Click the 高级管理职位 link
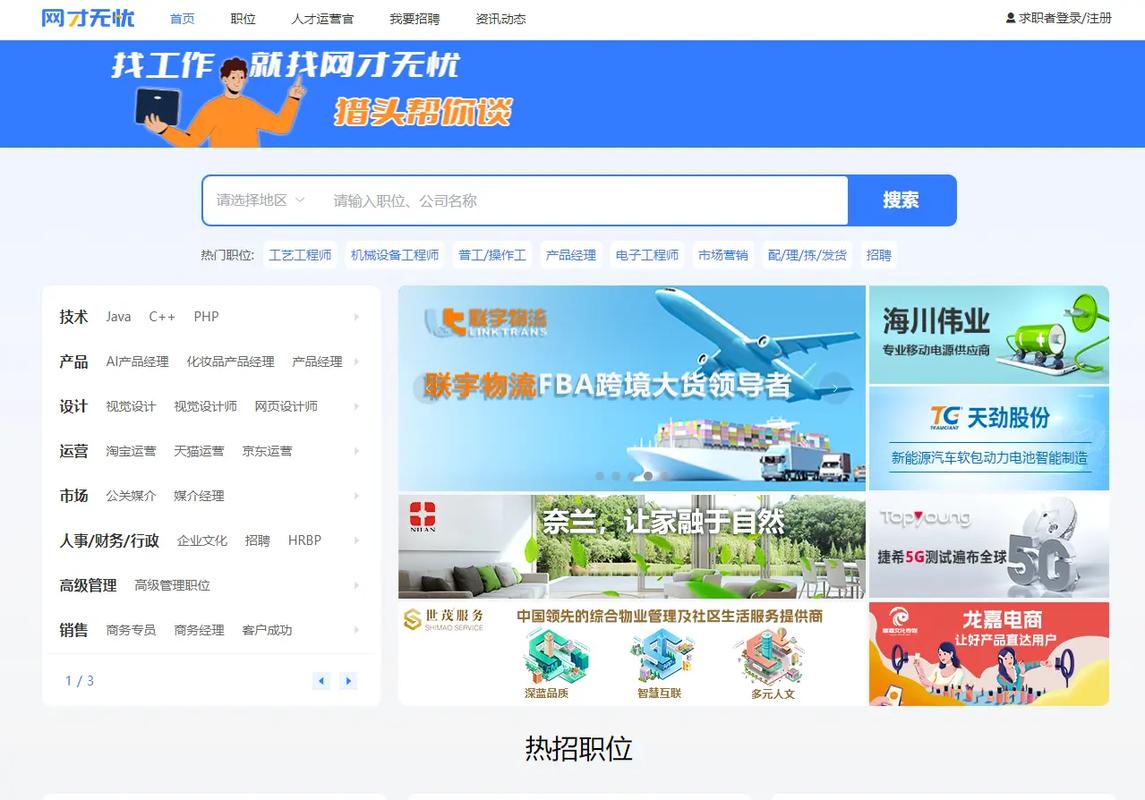The height and width of the screenshot is (800, 1145). pos(172,585)
